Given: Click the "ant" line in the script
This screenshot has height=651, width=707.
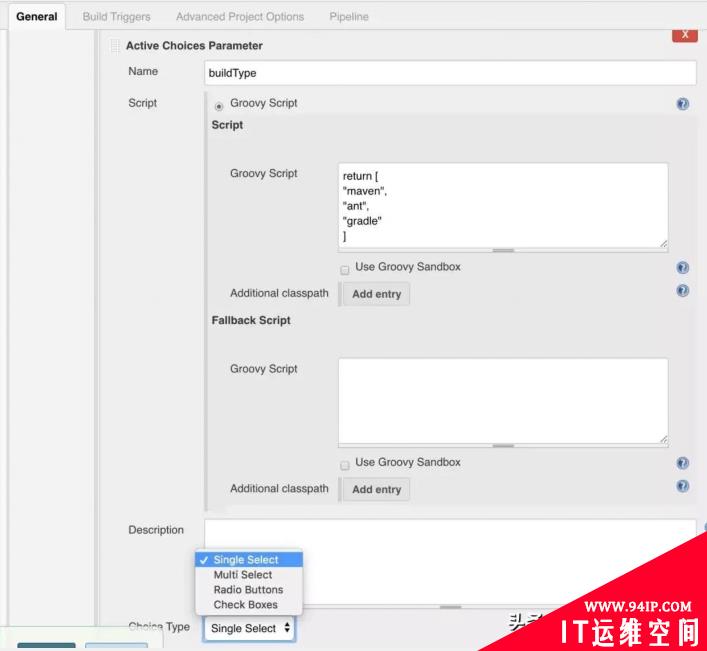Looking at the screenshot, I should (356, 206).
